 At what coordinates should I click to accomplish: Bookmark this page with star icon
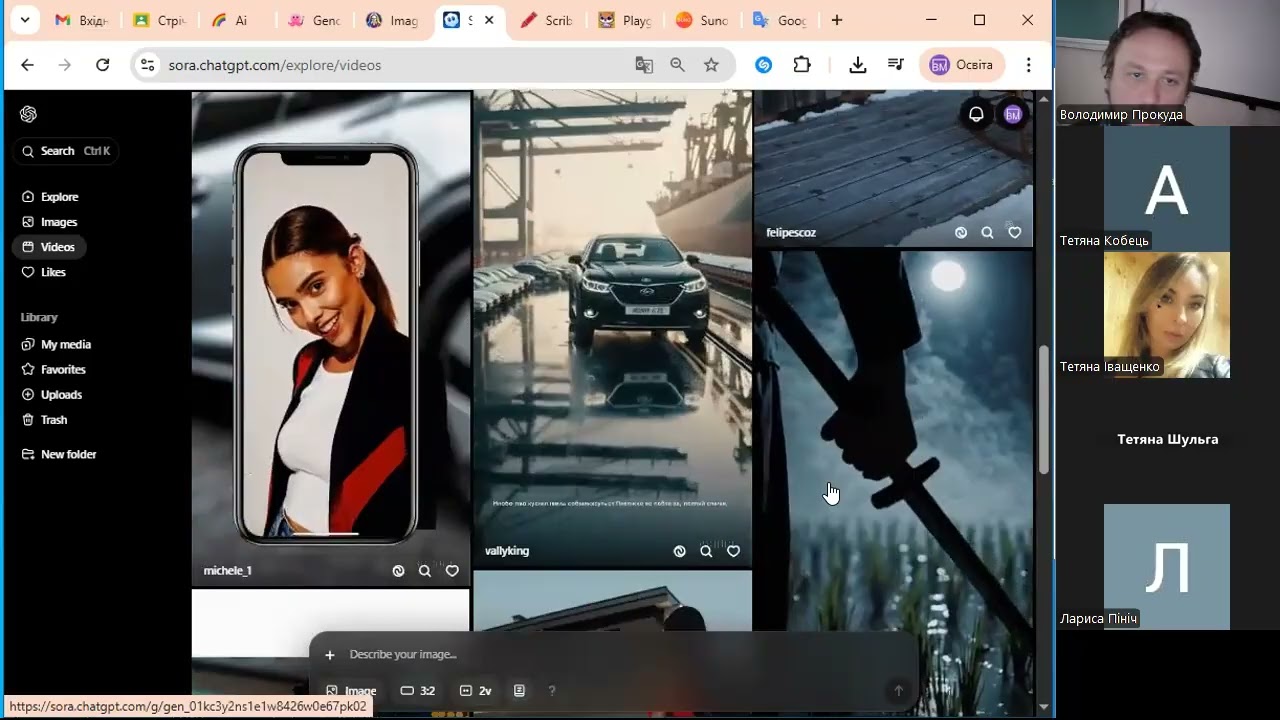(x=711, y=65)
